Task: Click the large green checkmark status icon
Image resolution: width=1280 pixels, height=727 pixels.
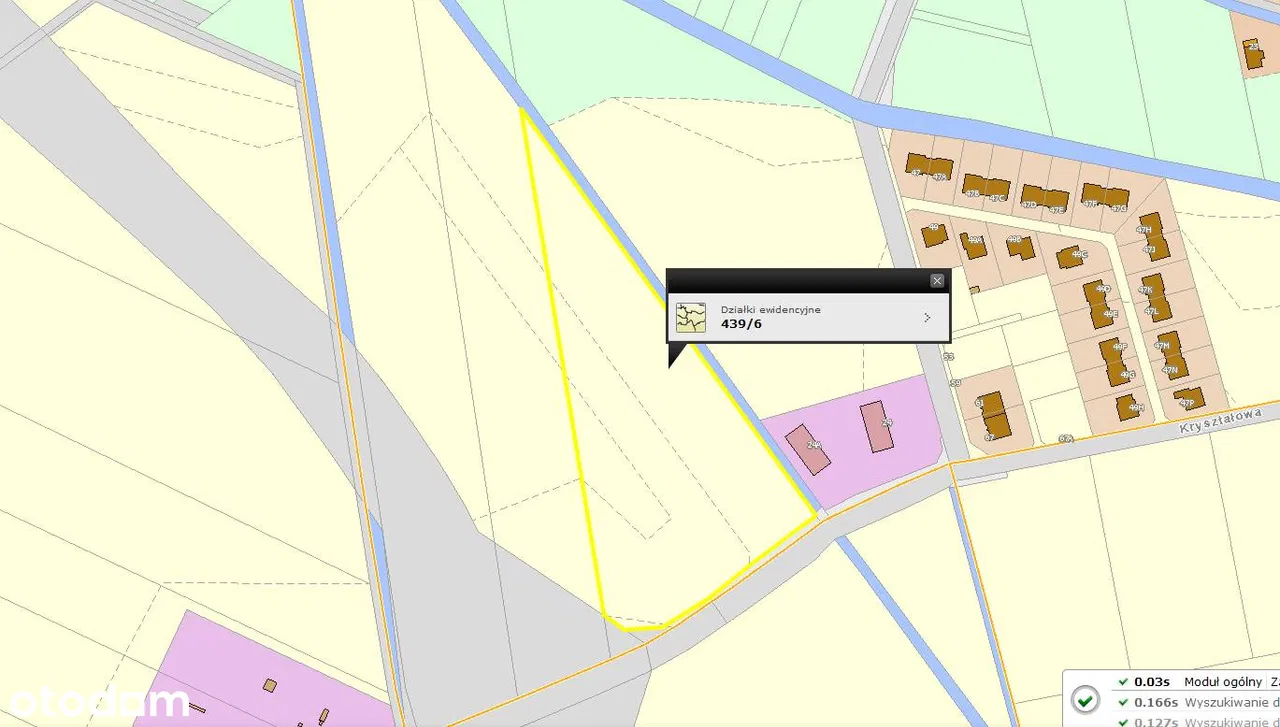Action: 1085,700
